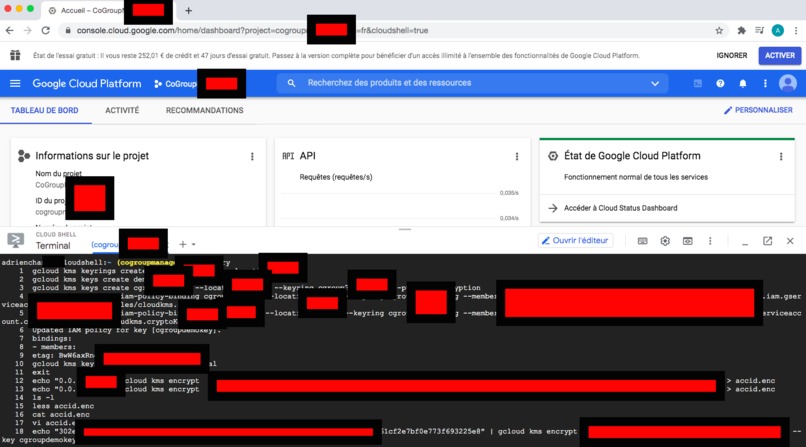The height and width of the screenshot is (447, 806).
Task: Click the browser forward arrow
Action: pyautogui.click(x=27, y=30)
